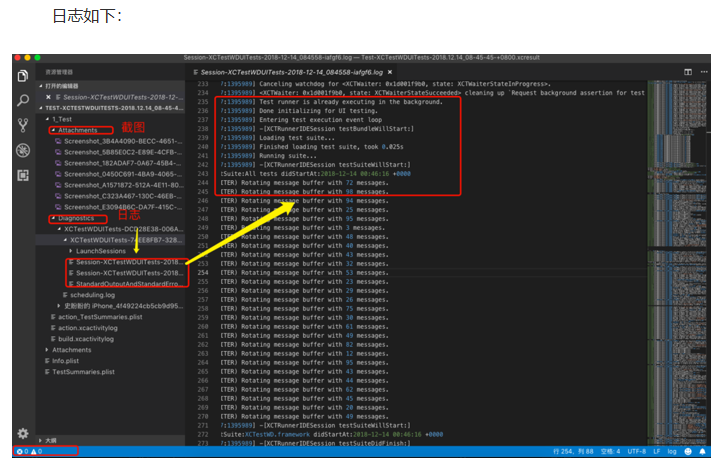The width and height of the screenshot is (725, 468).
Task: Open the editor More Actions menu
Action: (704, 72)
